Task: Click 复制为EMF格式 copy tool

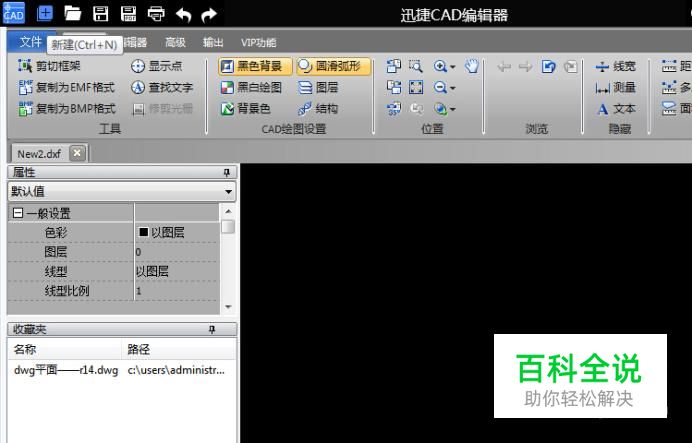Action: tap(67, 87)
